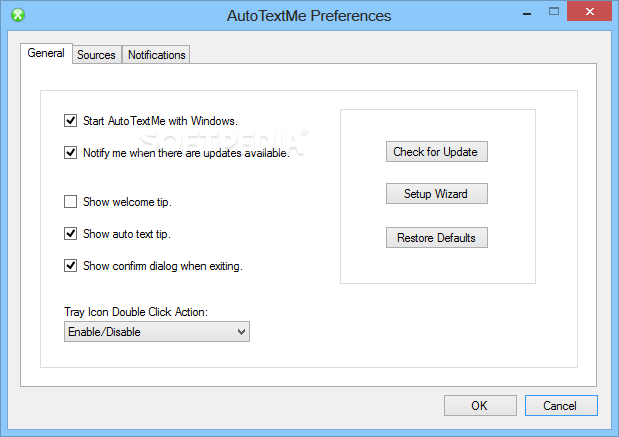Expand the Enable/Disable combo box arrow

pyautogui.click(x=242, y=332)
